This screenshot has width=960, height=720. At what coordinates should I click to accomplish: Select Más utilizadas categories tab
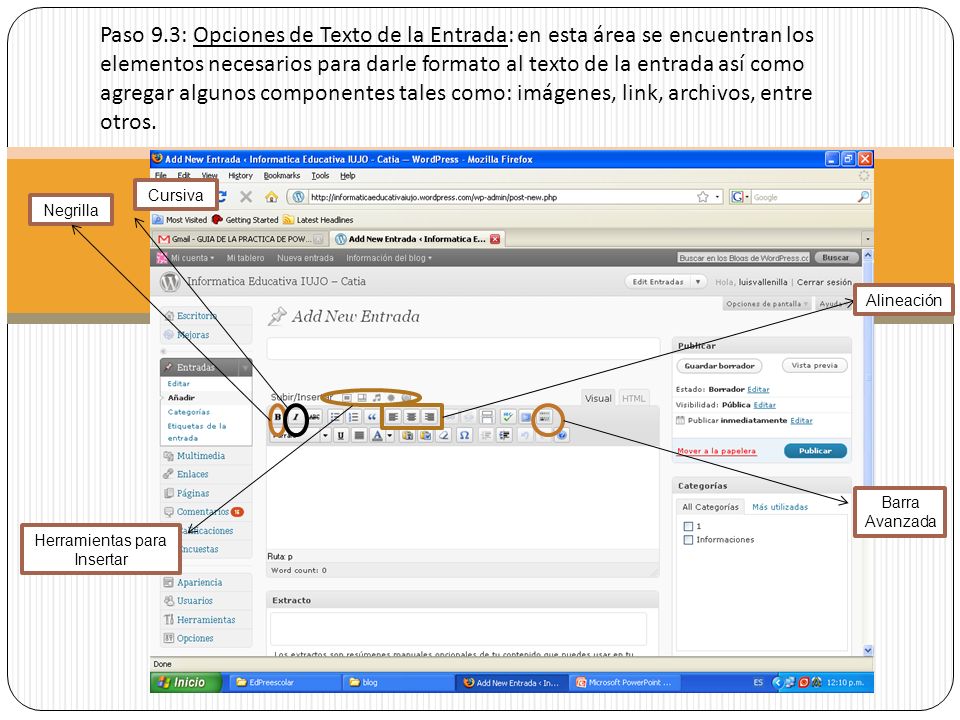click(780, 507)
